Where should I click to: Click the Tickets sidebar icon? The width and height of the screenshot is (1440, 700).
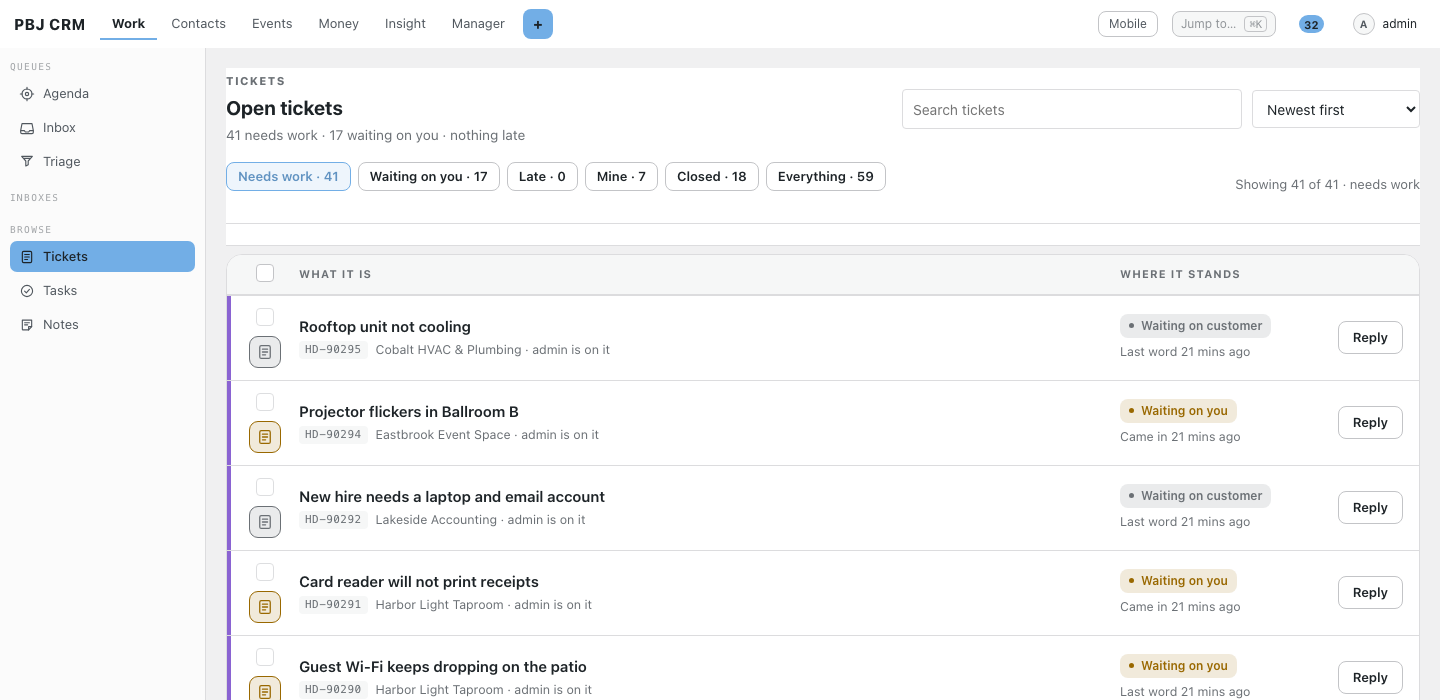click(27, 257)
